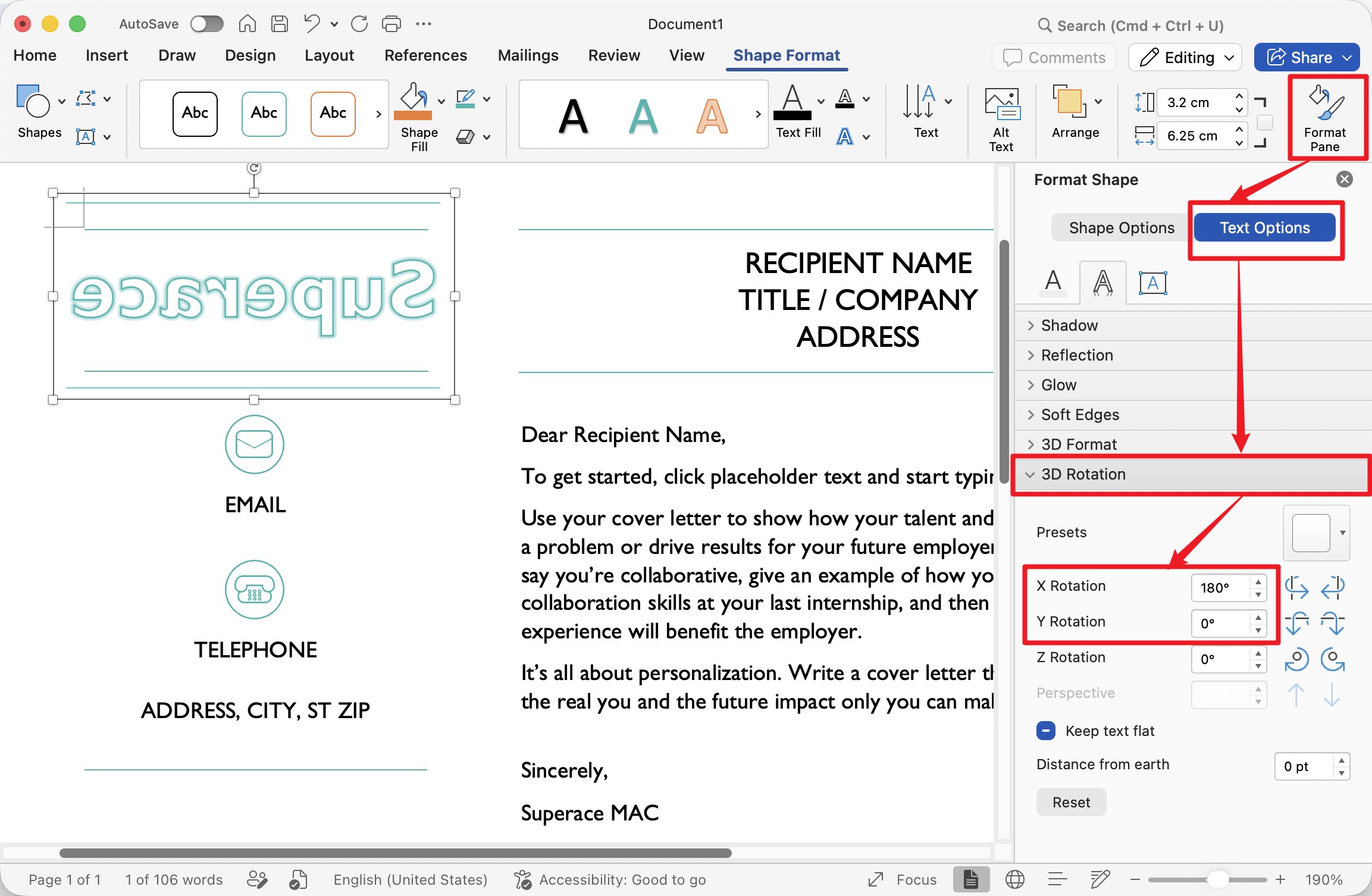Click the Undo arrow icon

click(311, 24)
